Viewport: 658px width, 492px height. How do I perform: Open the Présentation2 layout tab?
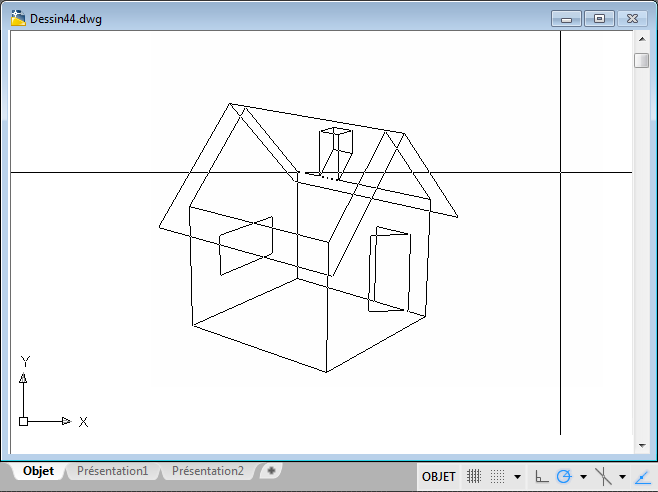[x=208, y=471]
